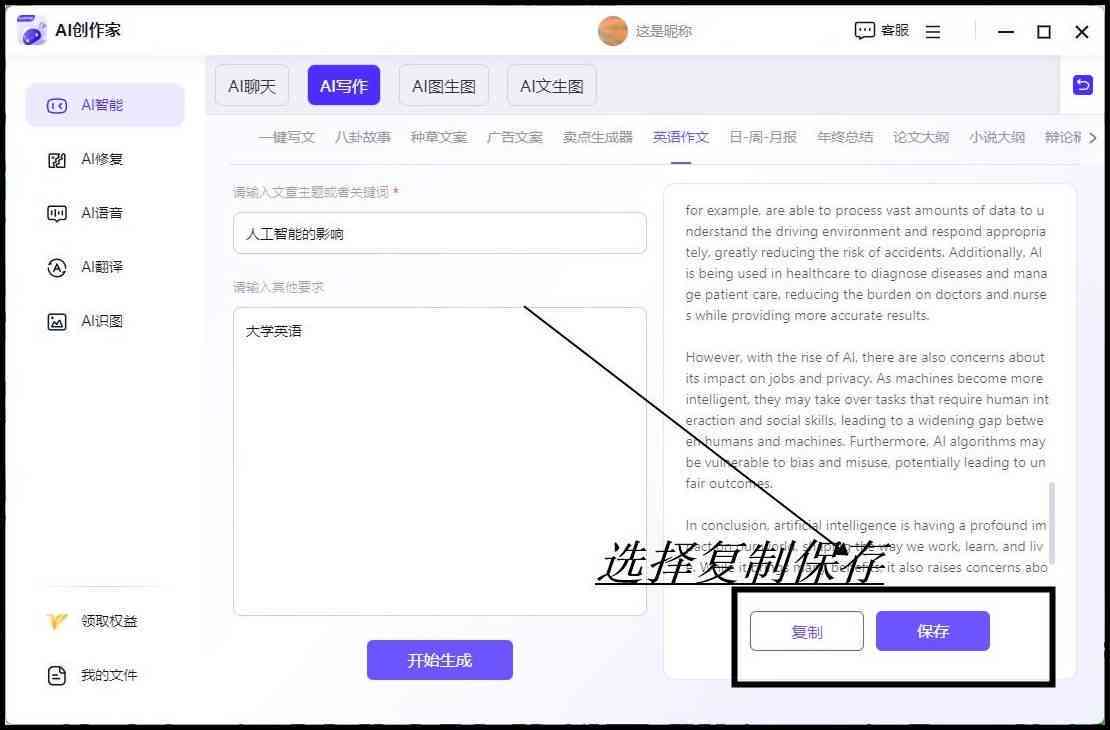Select 卖点生成器 writing category

(597, 137)
